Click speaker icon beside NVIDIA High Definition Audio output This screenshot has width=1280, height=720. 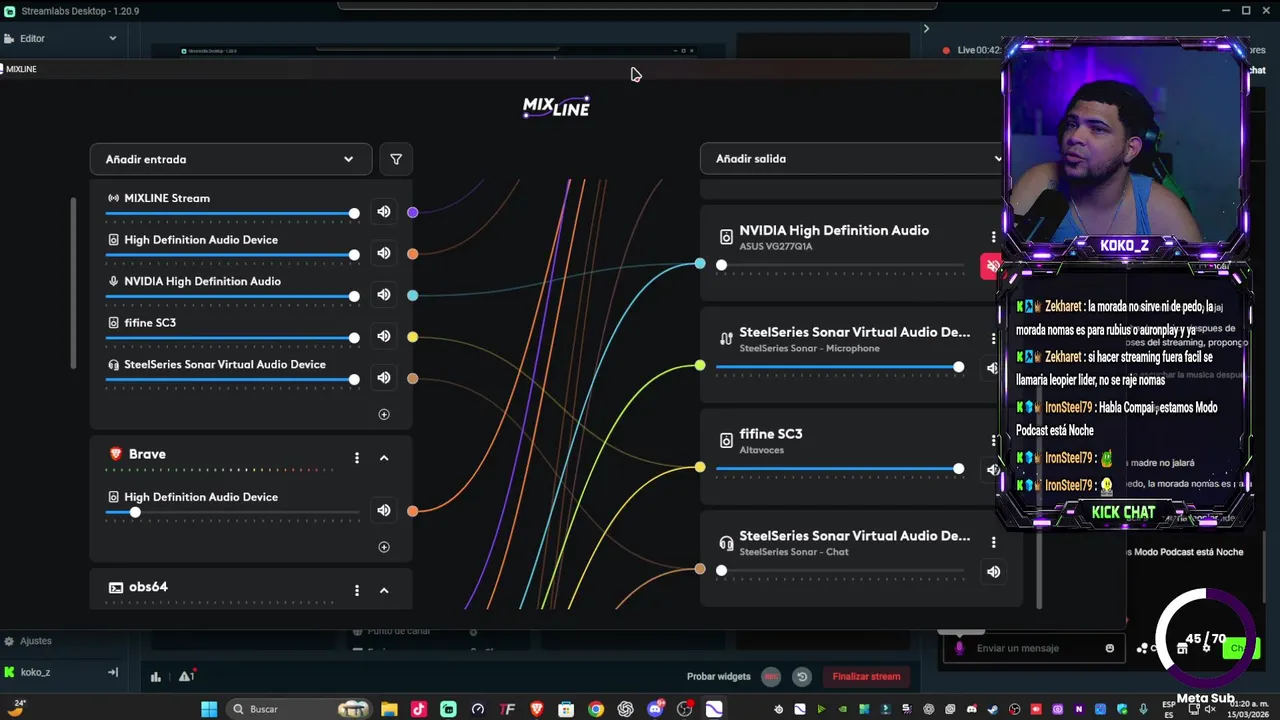pos(726,237)
